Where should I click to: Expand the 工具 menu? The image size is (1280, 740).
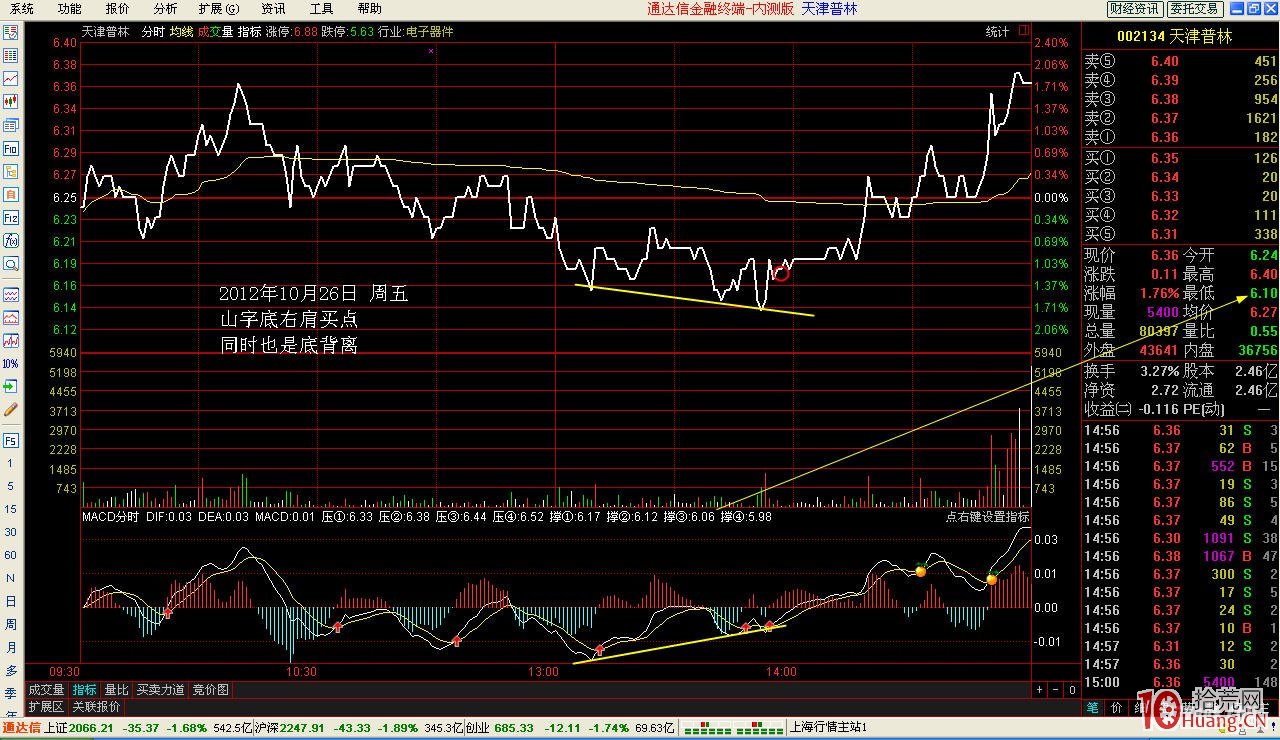click(321, 9)
